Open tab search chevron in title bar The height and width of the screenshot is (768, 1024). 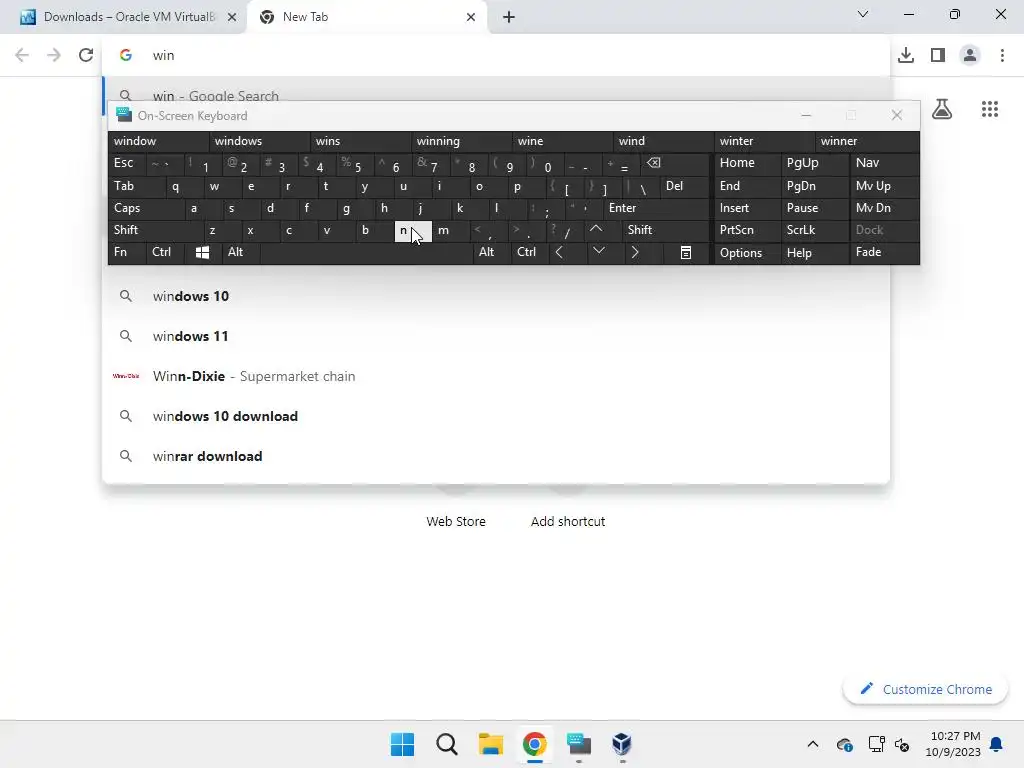click(863, 14)
